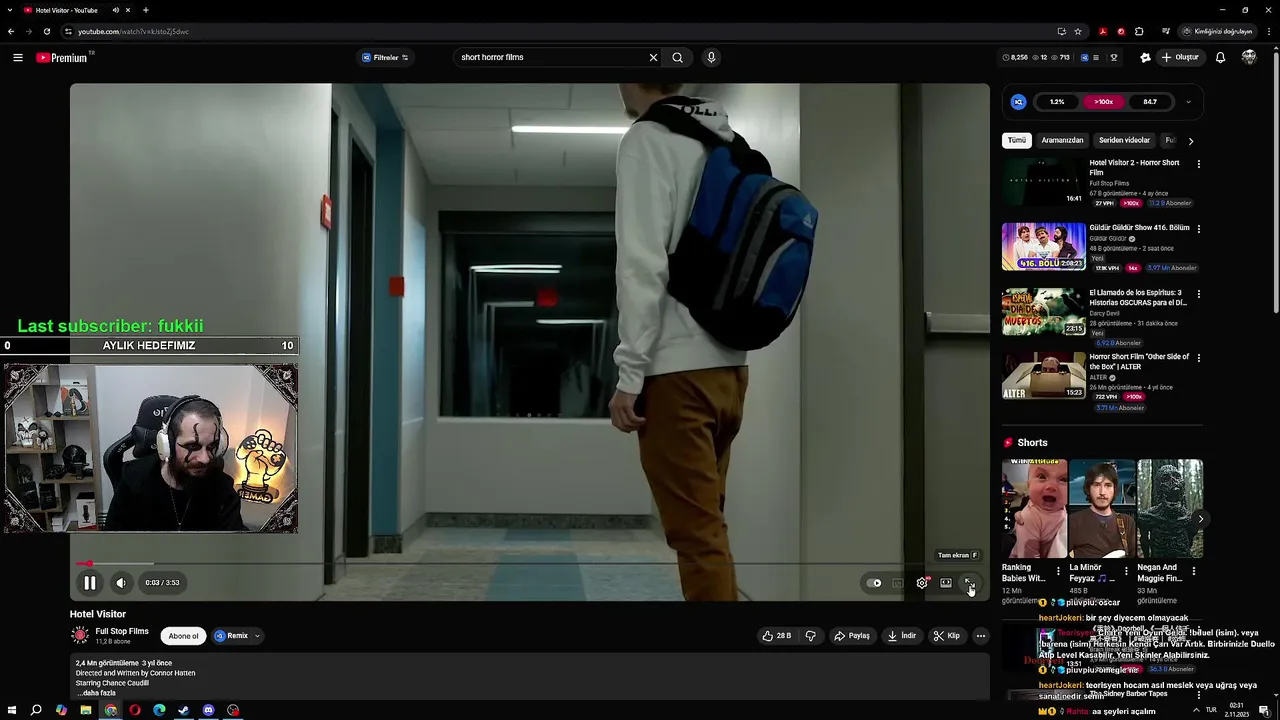Enter full screen with the fullscreen icon

click(969, 583)
